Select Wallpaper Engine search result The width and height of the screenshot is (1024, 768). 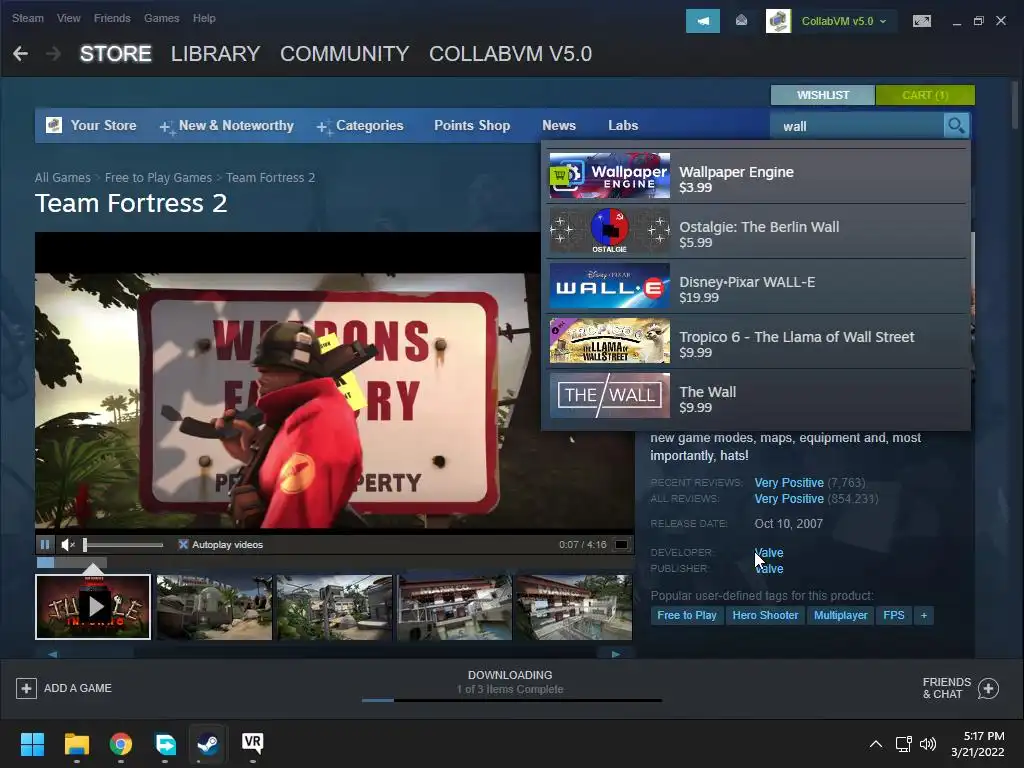point(758,176)
